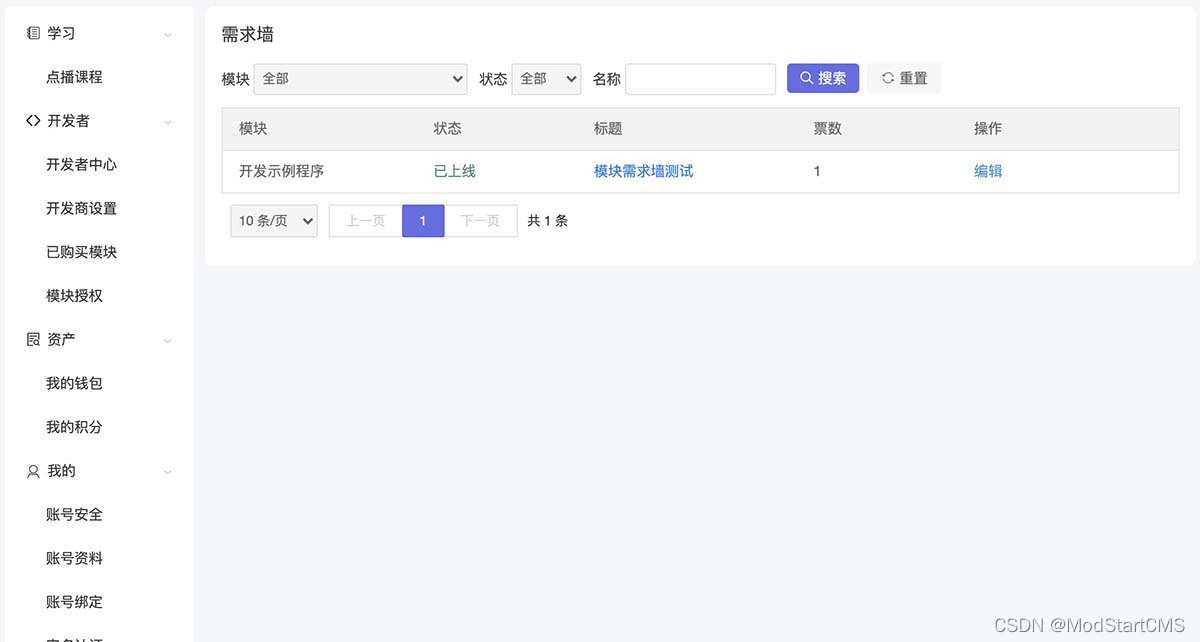Viewport: 1200px width, 642px height.
Task: Click the 资产 asset icon in sidebar
Action: 33,340
